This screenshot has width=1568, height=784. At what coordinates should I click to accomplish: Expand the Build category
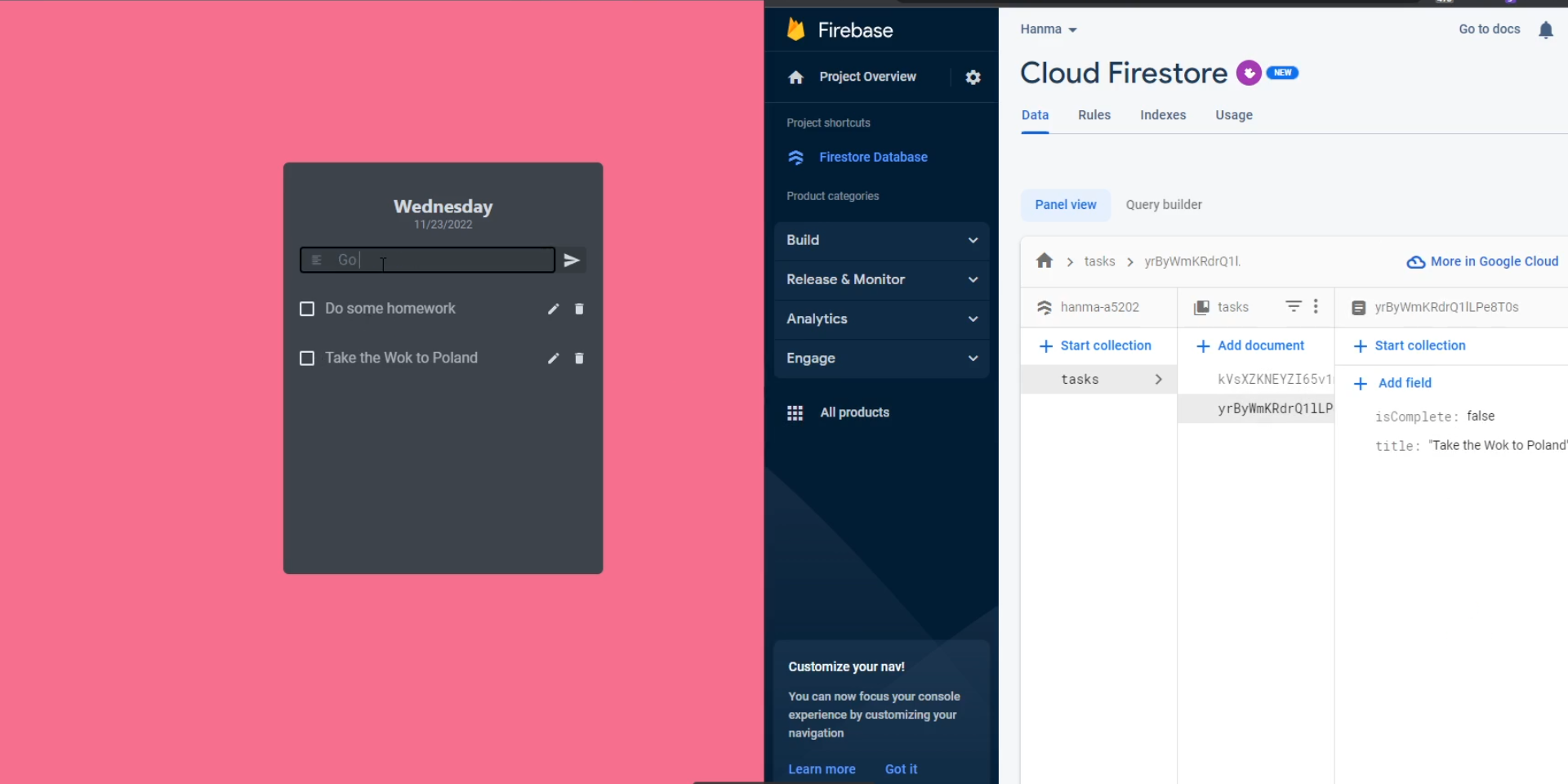(881, 240)
